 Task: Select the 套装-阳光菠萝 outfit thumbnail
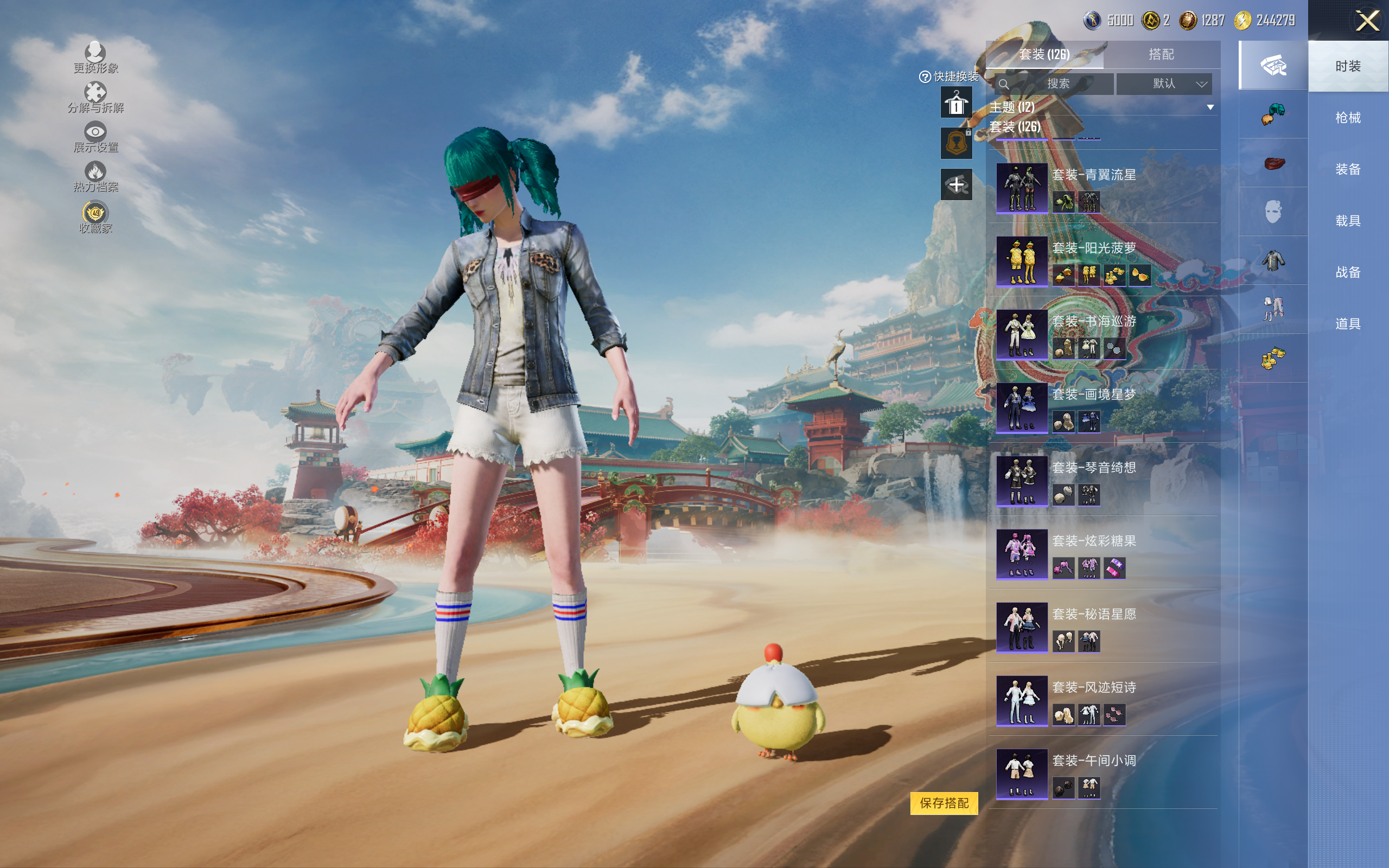point(1022,261)
